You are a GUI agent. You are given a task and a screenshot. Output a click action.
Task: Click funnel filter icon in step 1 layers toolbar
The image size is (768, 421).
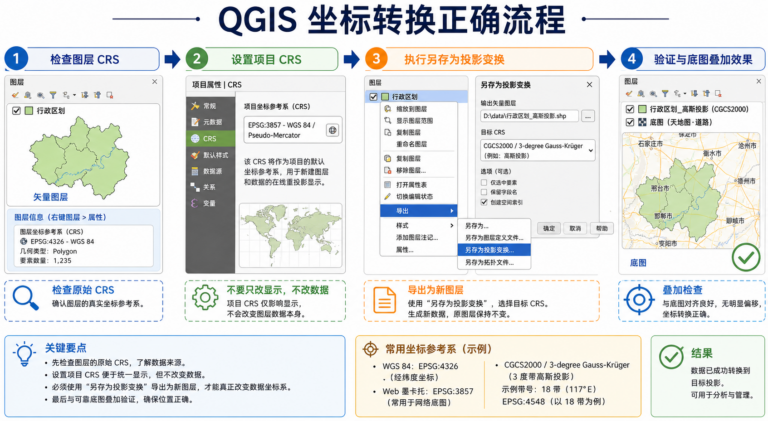pos(52,95)
